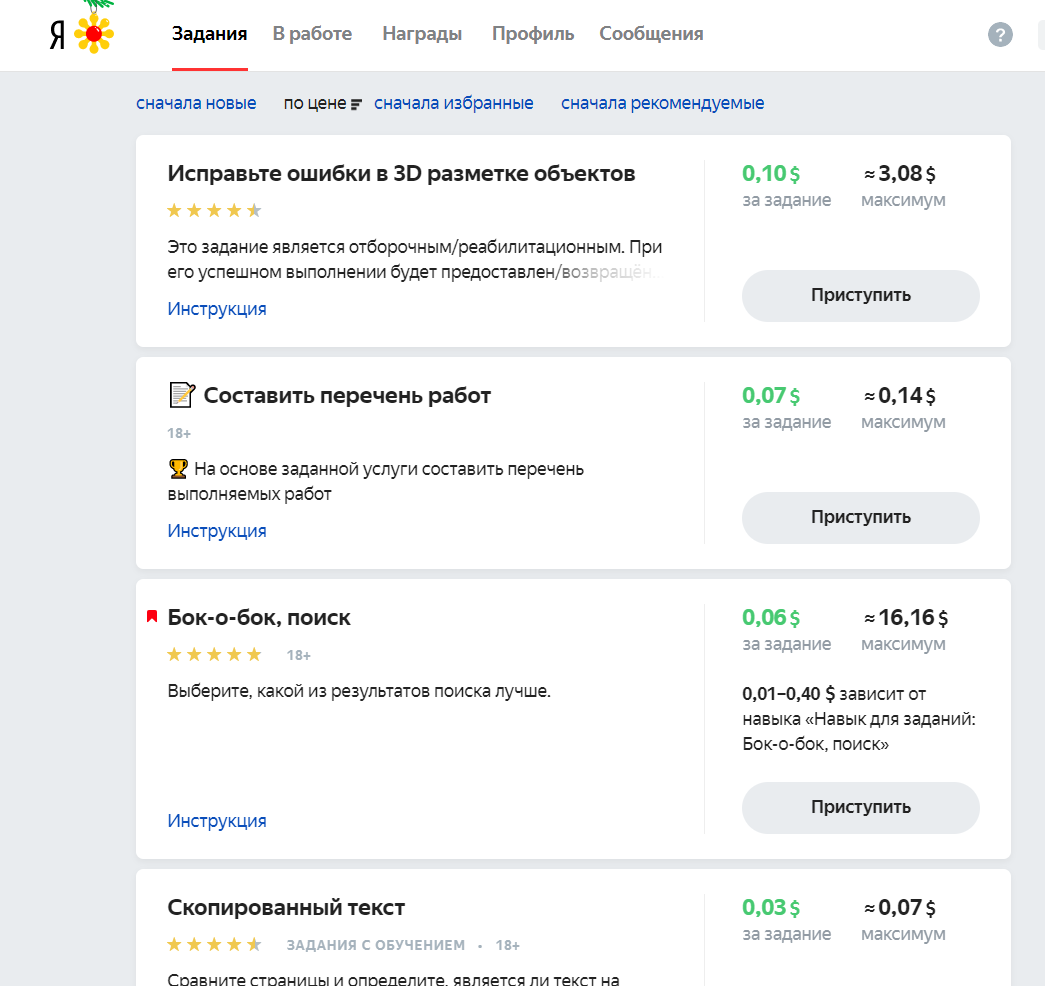Open the Скопированный текст task title

point(286,908)
